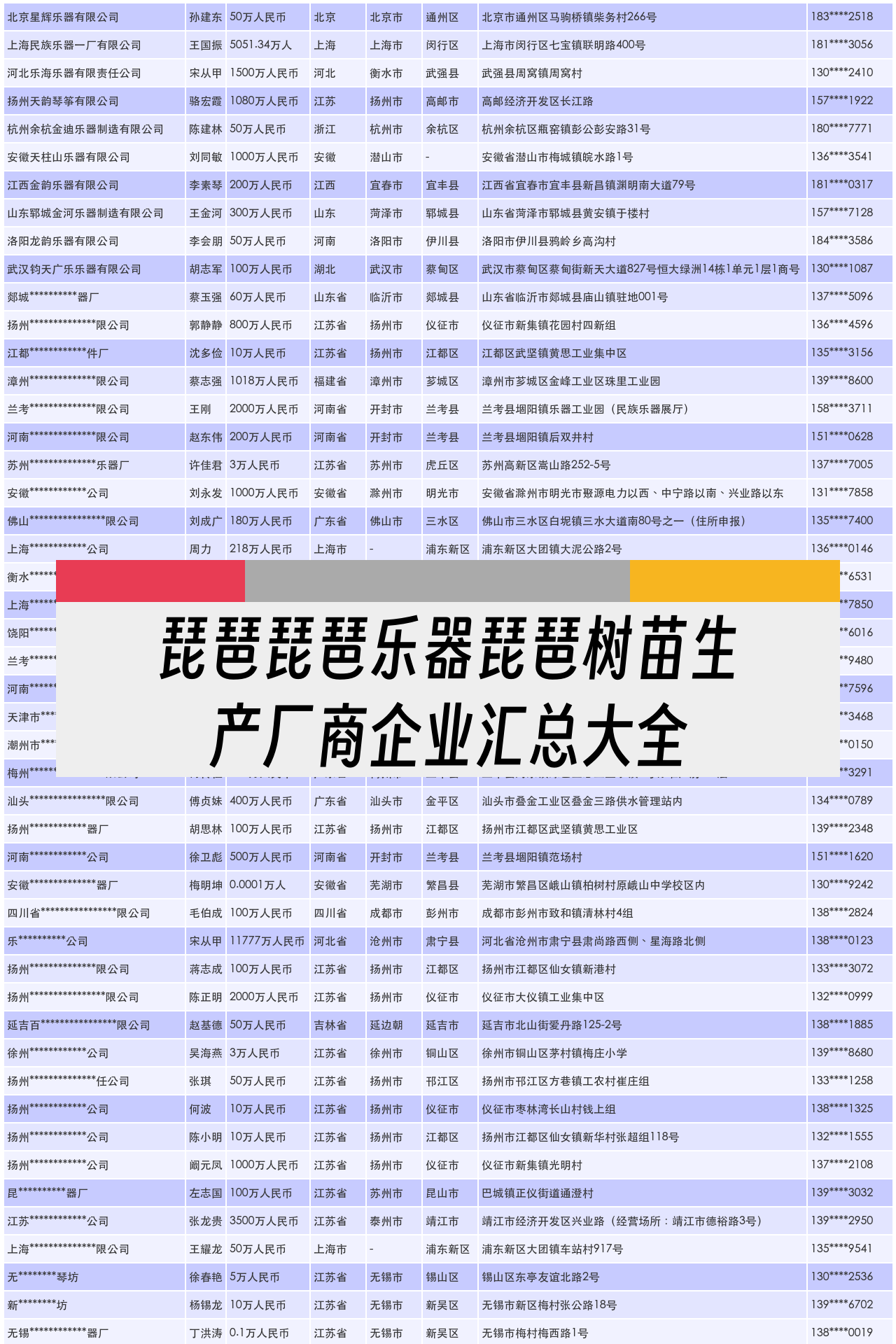Screen dimensions: 896x1344
Task: Select address 汕头市叠金工业区叠金三路供水管理站内
Action: click(x=582, y=801)
